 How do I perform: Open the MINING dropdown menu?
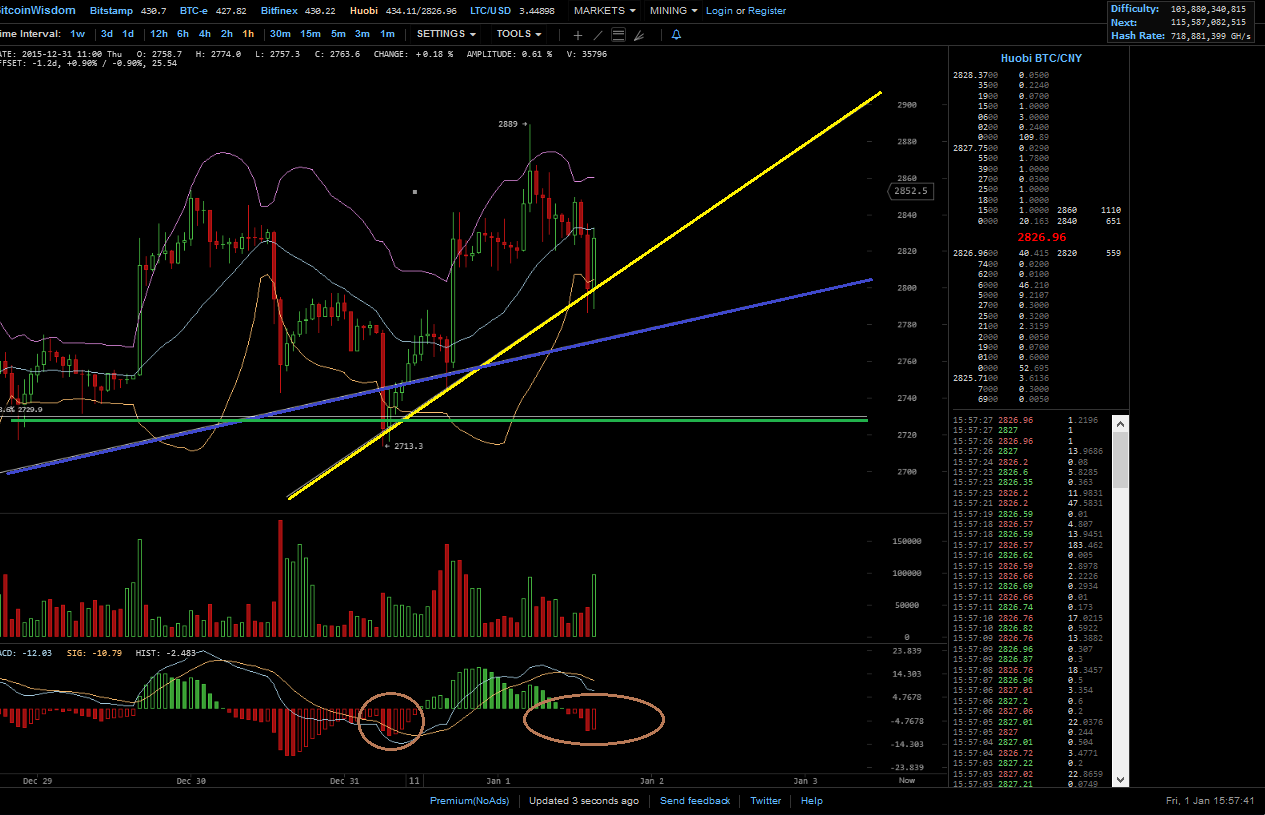point(673,11)
